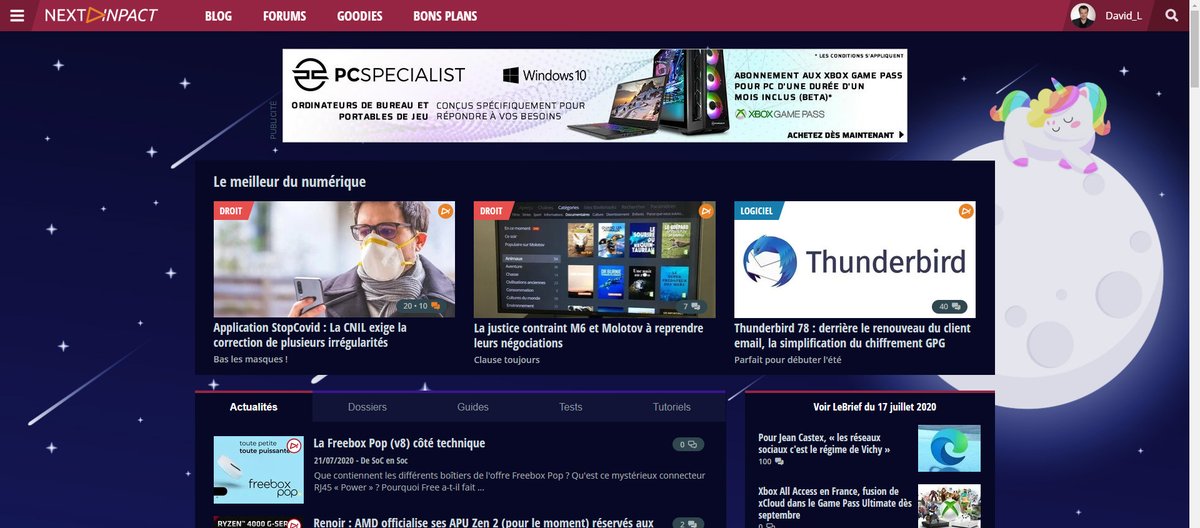This screenshot has height=528, width=1200.
Task: Click the David_L profile avatar
Action: 1082,16
